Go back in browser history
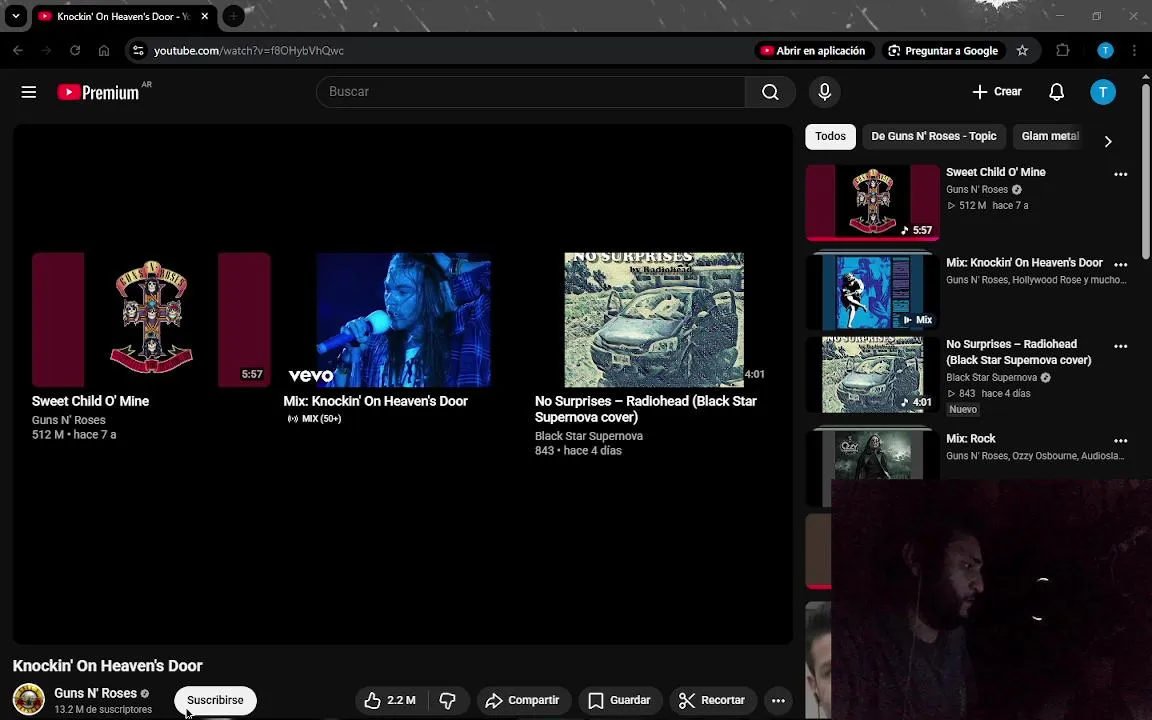 [18, 51]
